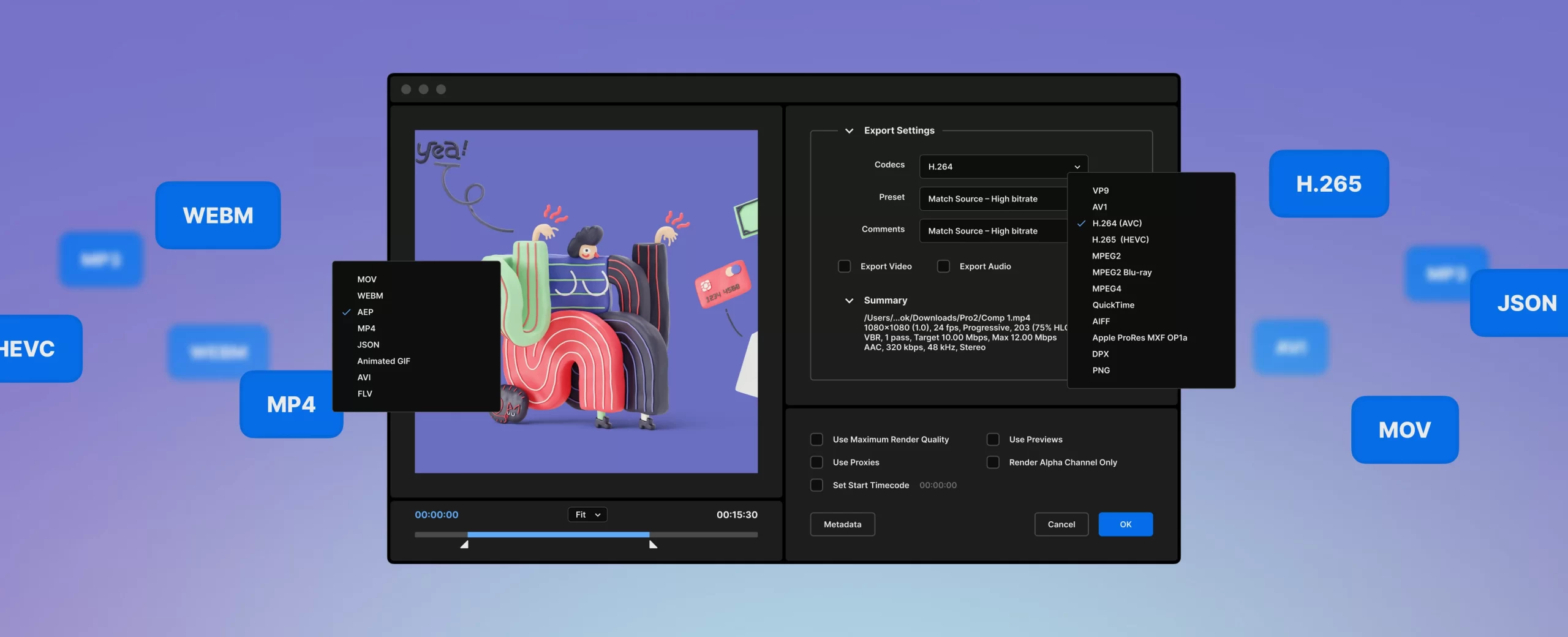Choose H.265 (HEVC) codec entry
The height and width of the screenshot is (637, 1568).
pyautogui.click(x=1120, y=239)
